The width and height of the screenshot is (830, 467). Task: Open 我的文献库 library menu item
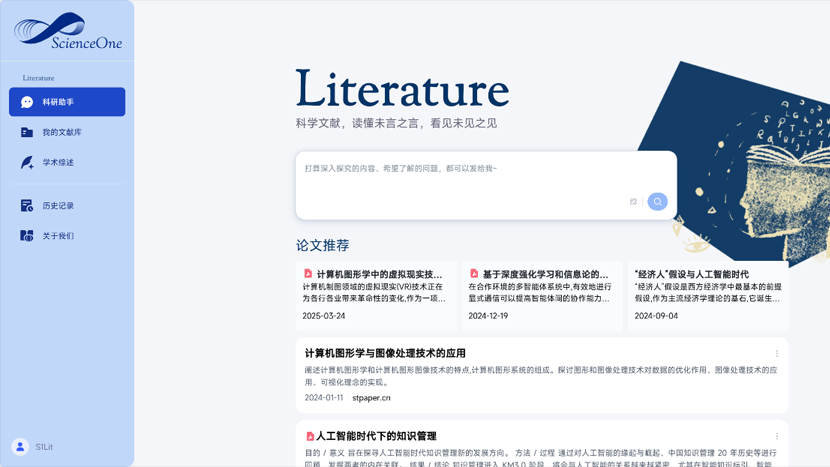click(67, 132)
